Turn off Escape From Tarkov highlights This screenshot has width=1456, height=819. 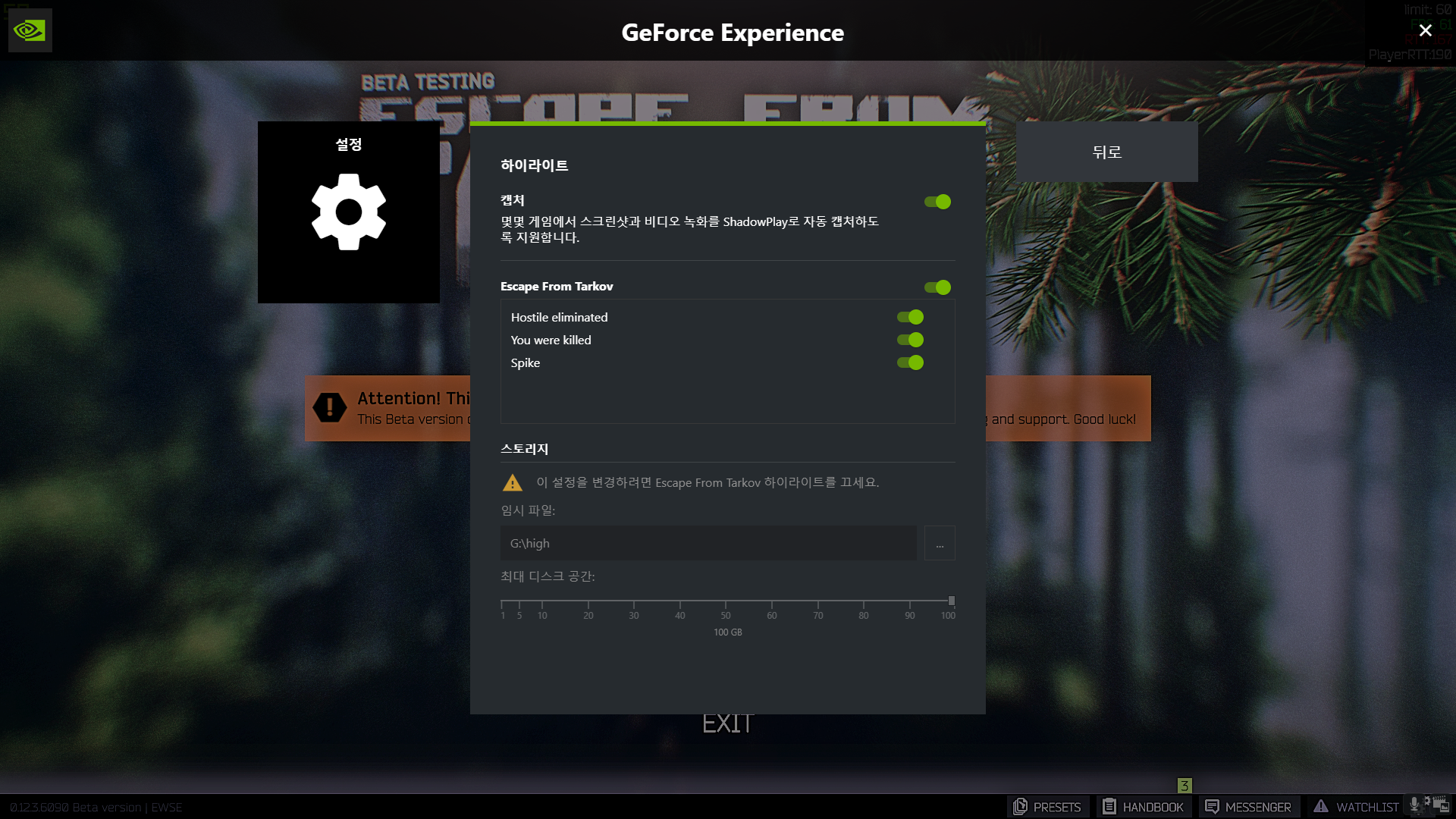937,287
